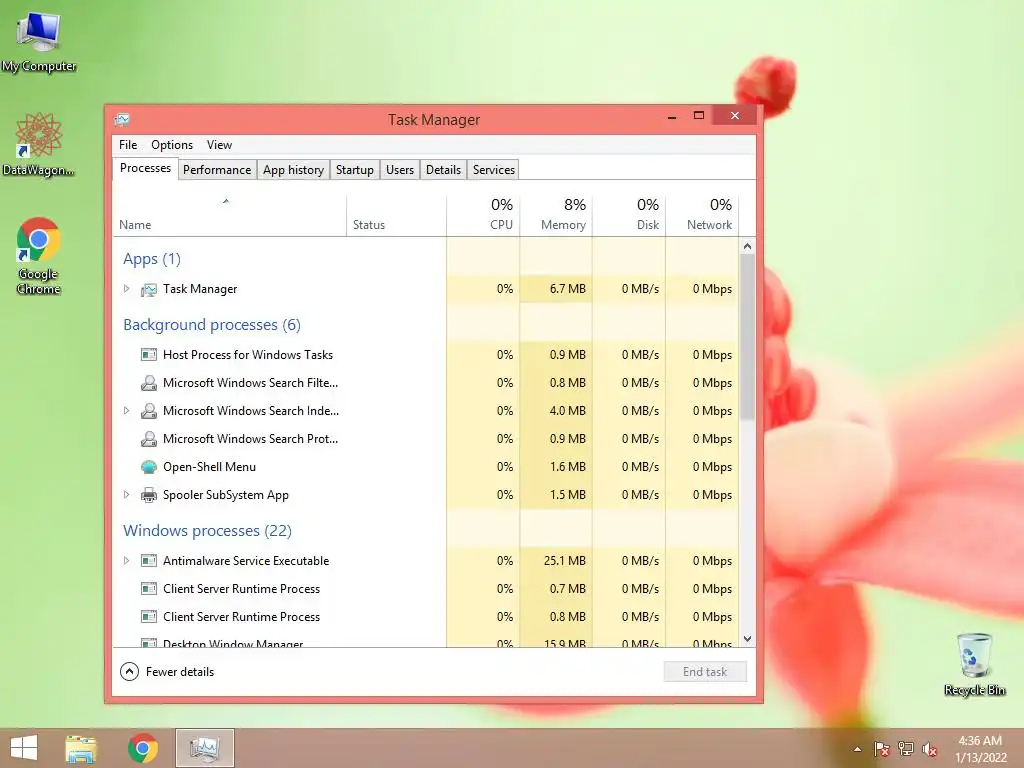Sort by the Status column header
Image resolution: width=1024 pixels, height=768 pixels.
396,215
